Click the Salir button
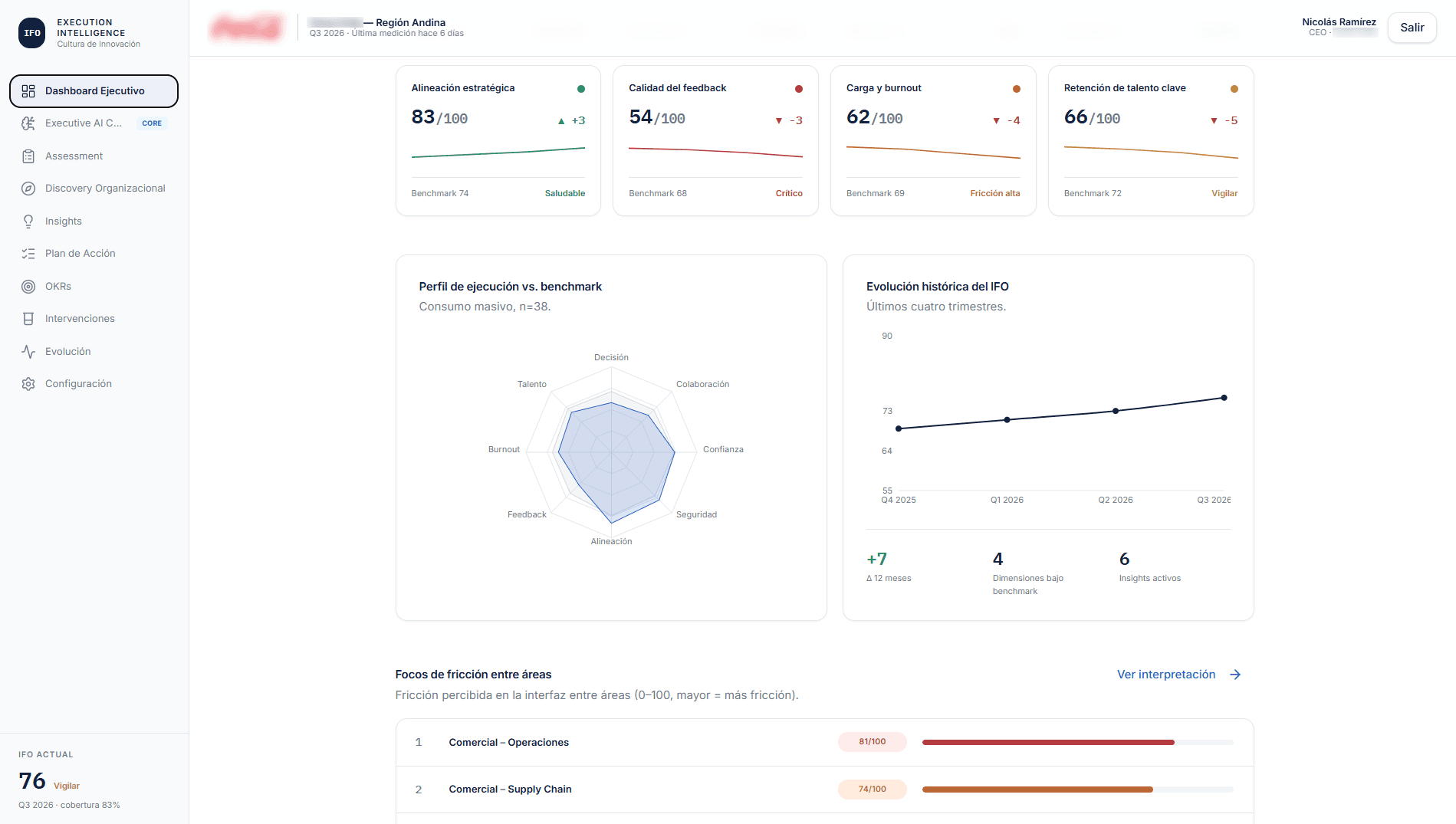 pyautogui.click(x=1412, y=28)
